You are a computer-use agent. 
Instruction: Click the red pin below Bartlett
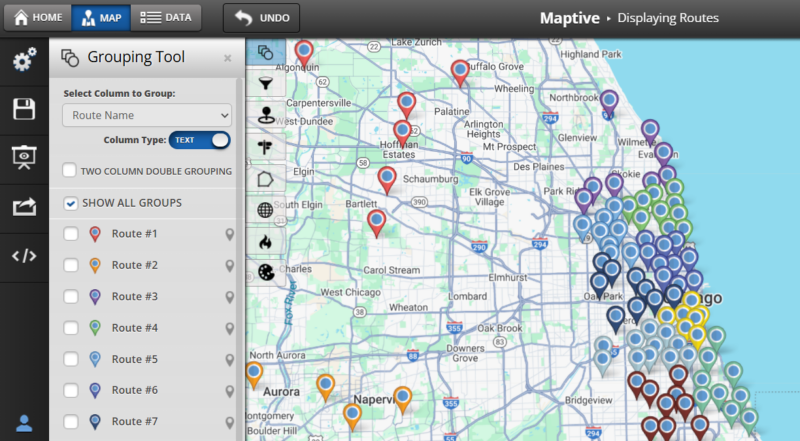coord(377,224)
